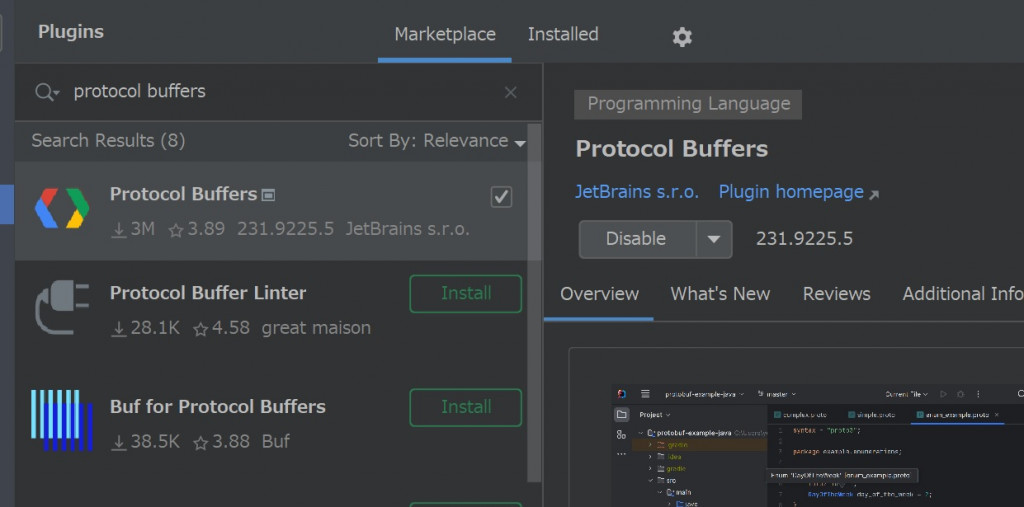Click the plugin search input field
Screen dimensions: 1024x507
[x=280, y=92]
